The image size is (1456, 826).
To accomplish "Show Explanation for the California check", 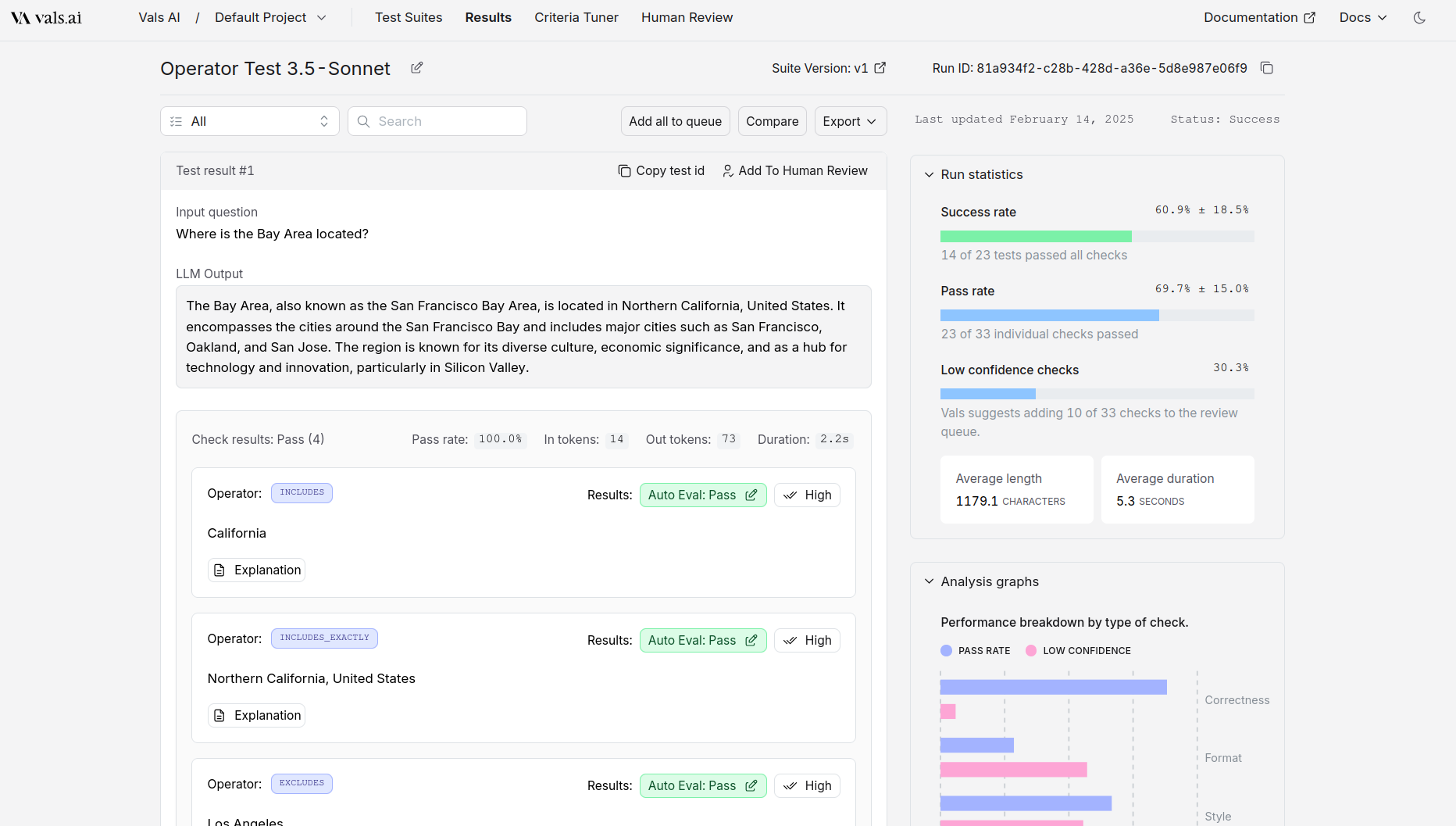I will coord(256,570).
